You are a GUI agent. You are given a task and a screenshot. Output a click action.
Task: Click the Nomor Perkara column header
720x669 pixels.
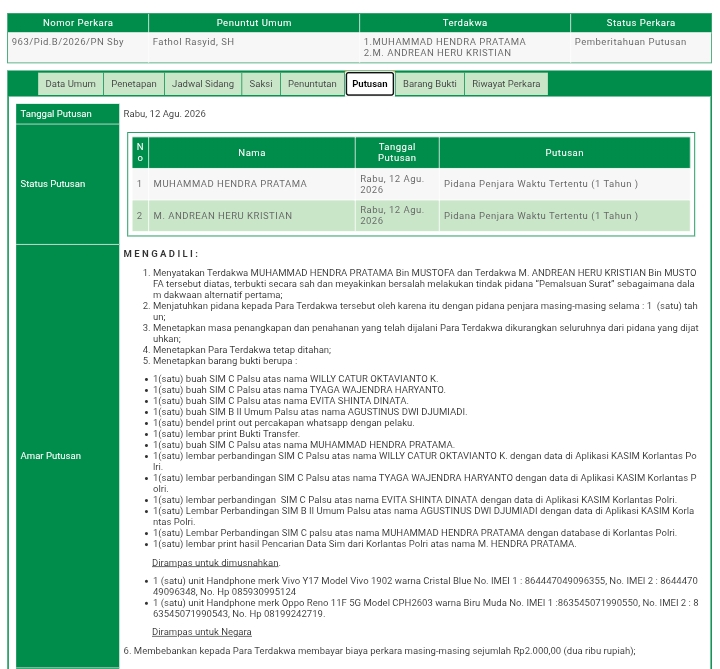78,23
